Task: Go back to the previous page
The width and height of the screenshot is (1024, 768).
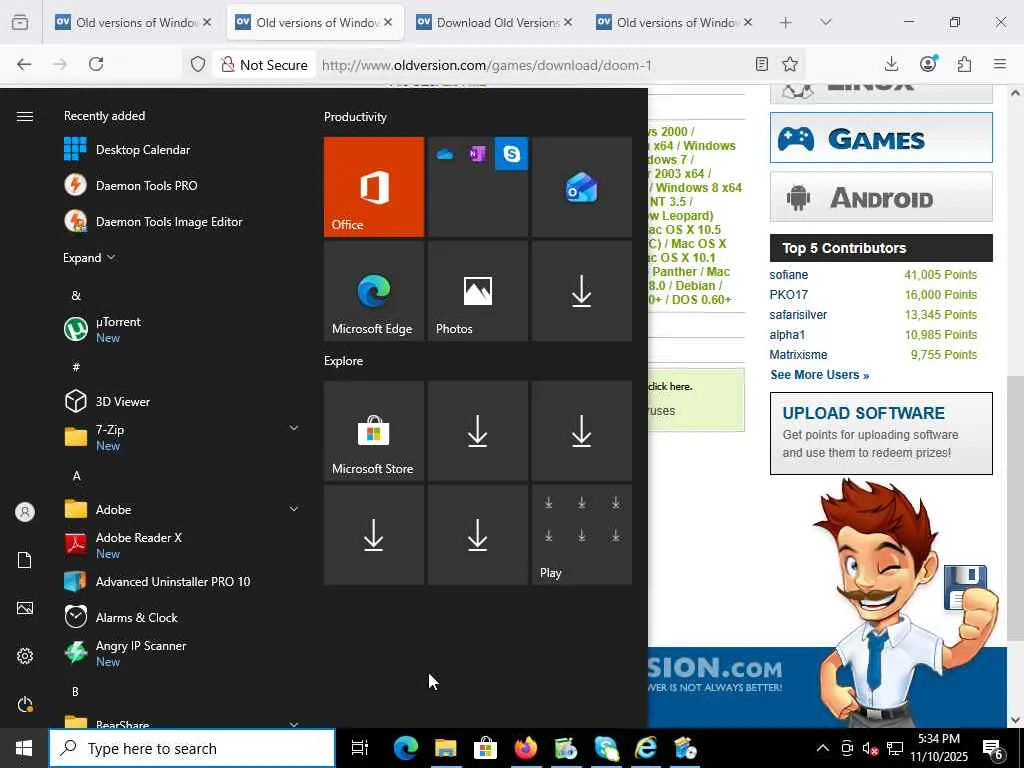Action: click(24, 64)
